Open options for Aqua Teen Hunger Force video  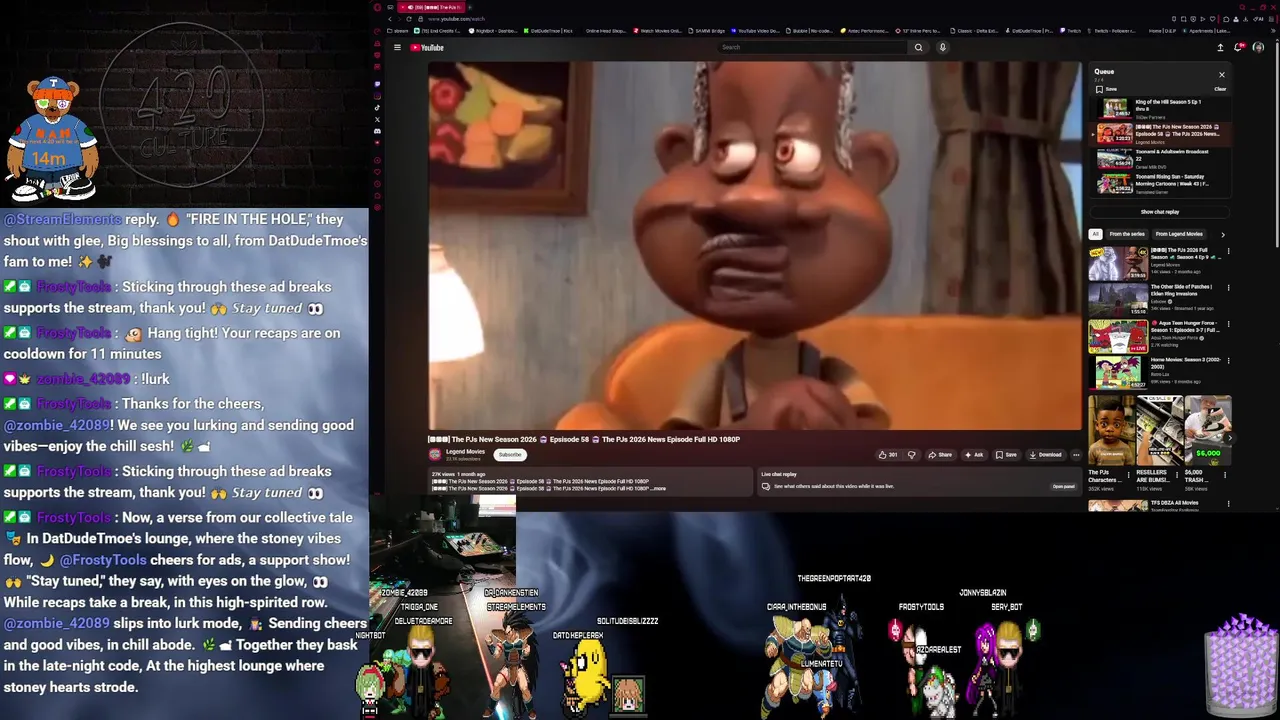1228,324
